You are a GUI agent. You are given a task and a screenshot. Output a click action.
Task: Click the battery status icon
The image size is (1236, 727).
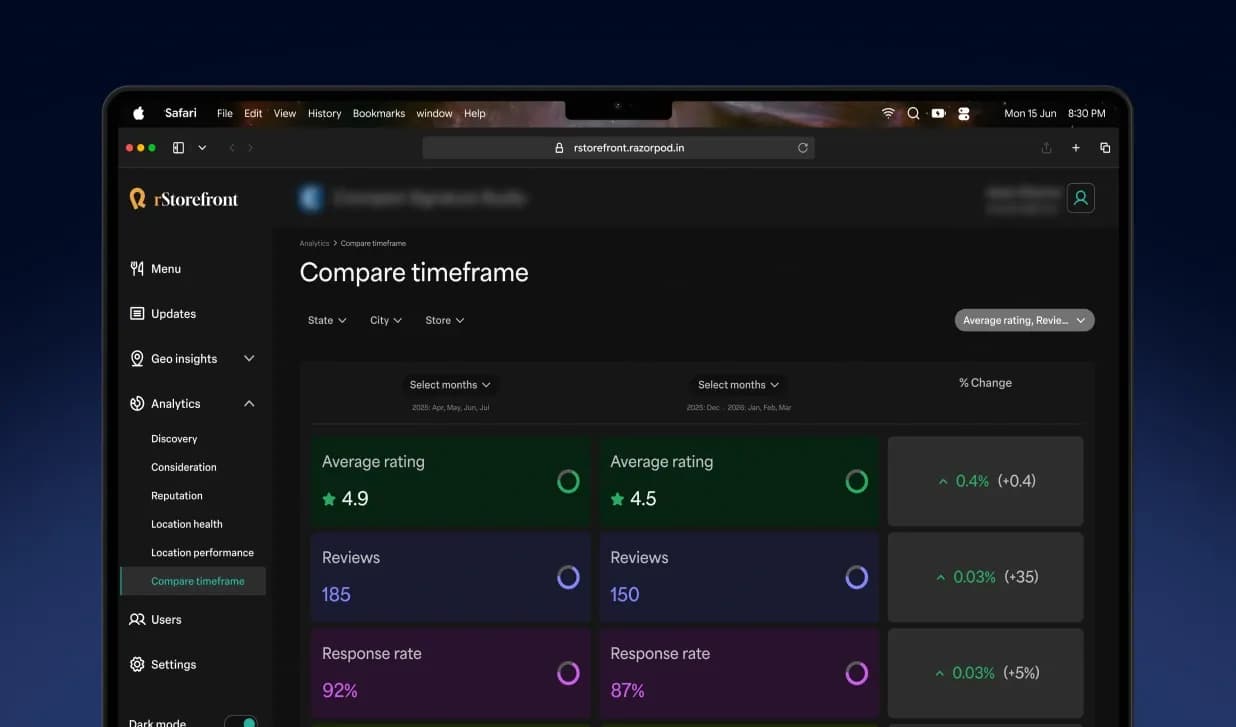point(938,114)
